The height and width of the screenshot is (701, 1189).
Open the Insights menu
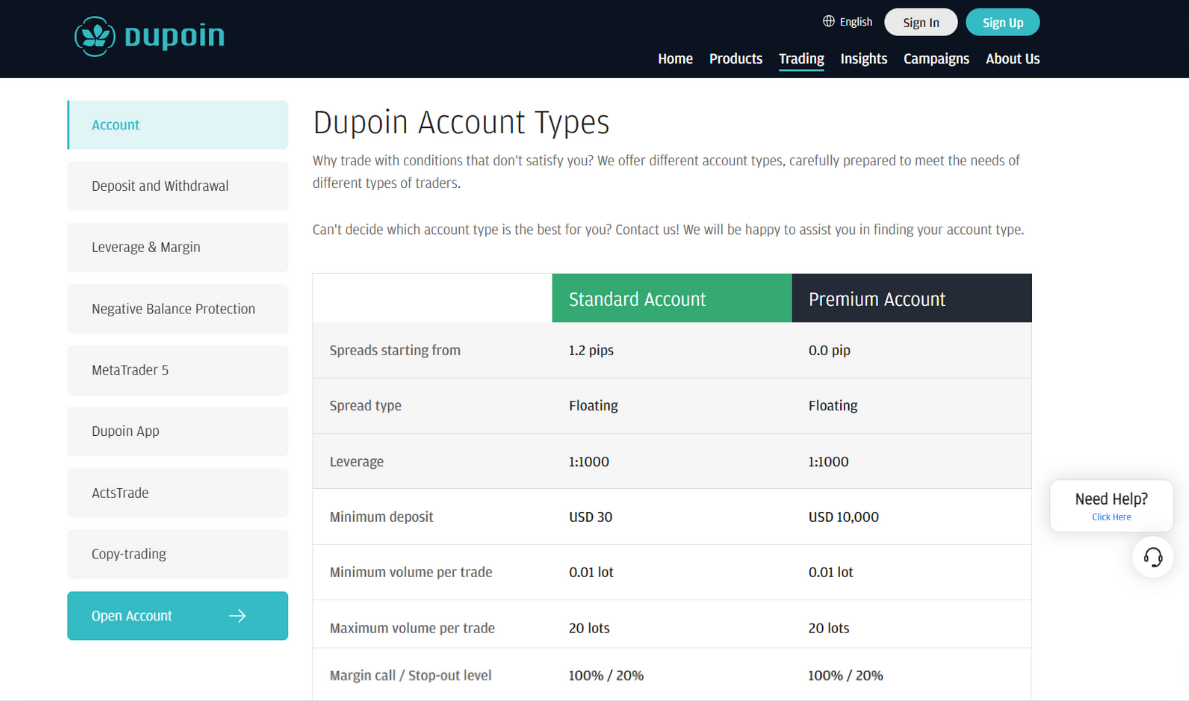tap(864, 58)
